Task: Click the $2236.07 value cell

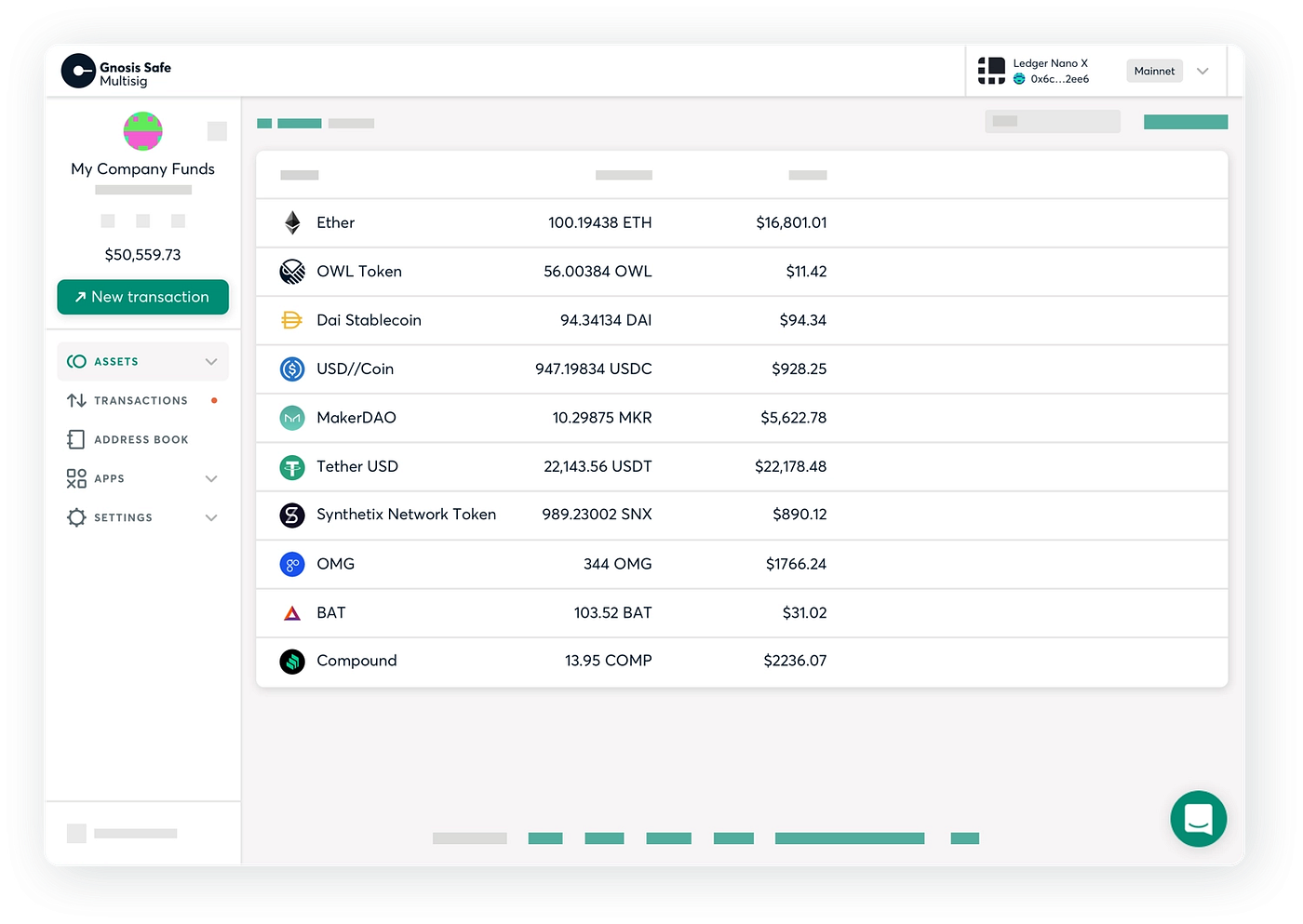Action: point(795,661)
